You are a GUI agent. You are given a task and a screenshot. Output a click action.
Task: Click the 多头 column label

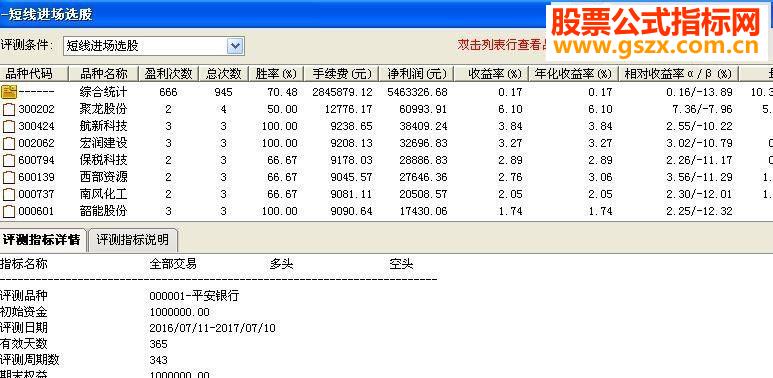(281, 264)
